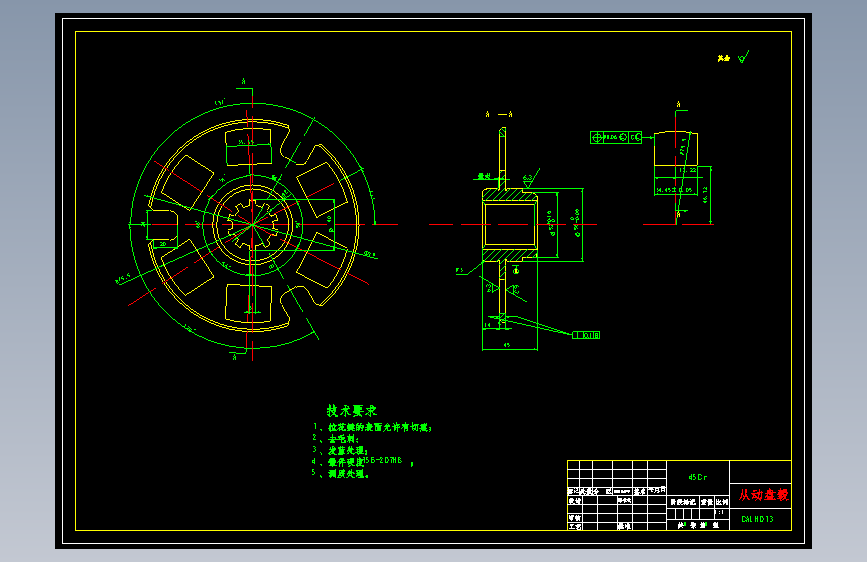867x562 pixels.
Task: Click technical requirement line 2 去毛刺
Action: [335, 439]
